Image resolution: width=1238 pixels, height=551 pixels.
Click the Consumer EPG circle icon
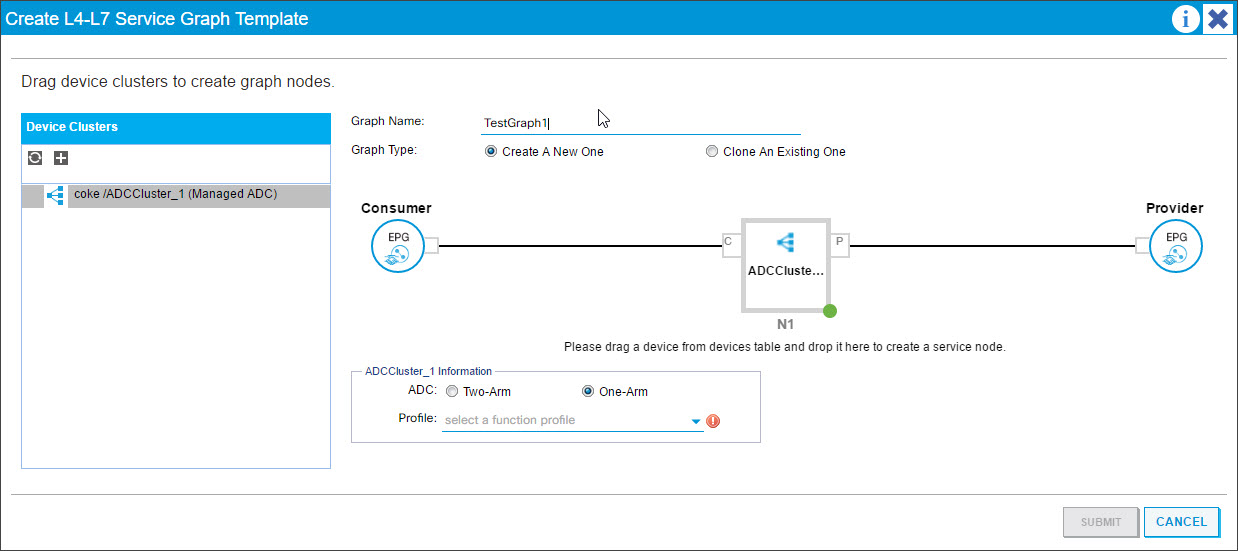(398, 246)
